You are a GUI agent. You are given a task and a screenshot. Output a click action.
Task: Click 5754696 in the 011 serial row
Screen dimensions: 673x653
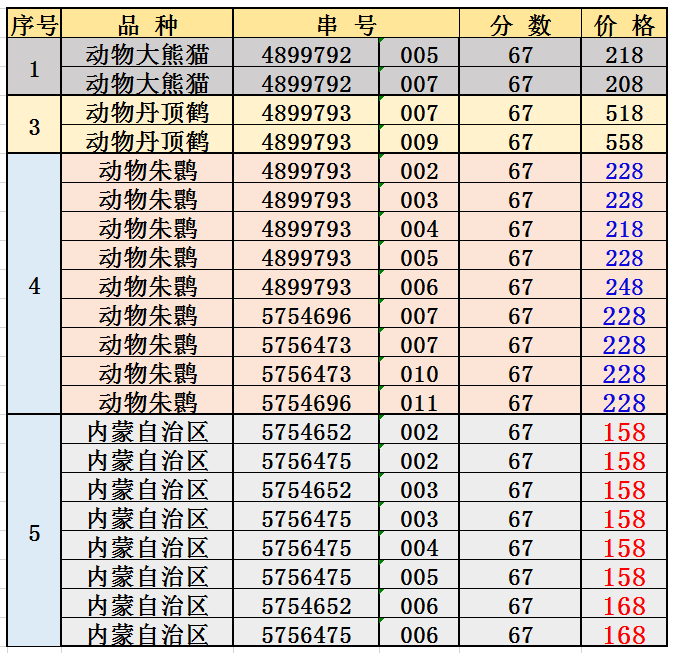point(306,403)
